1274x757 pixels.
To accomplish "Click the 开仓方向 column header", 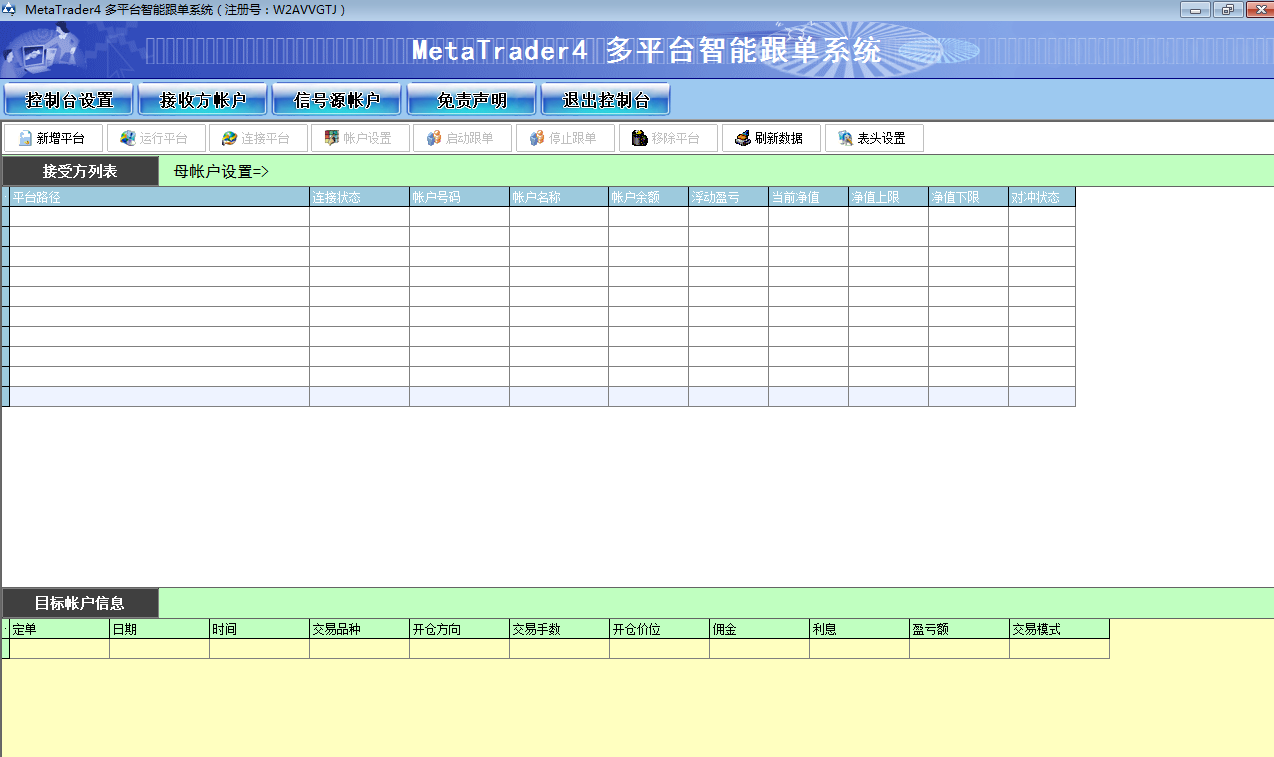I will 460,629.
